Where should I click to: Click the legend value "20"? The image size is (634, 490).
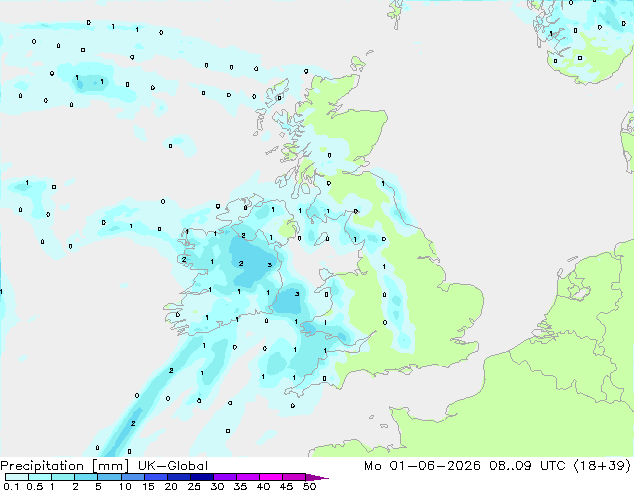[171, 486]
